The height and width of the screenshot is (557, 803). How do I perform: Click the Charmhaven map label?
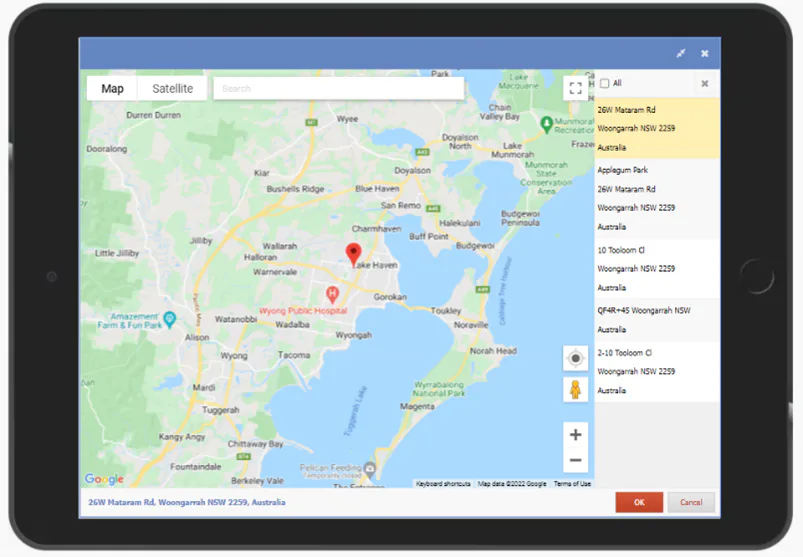[376, 229]
